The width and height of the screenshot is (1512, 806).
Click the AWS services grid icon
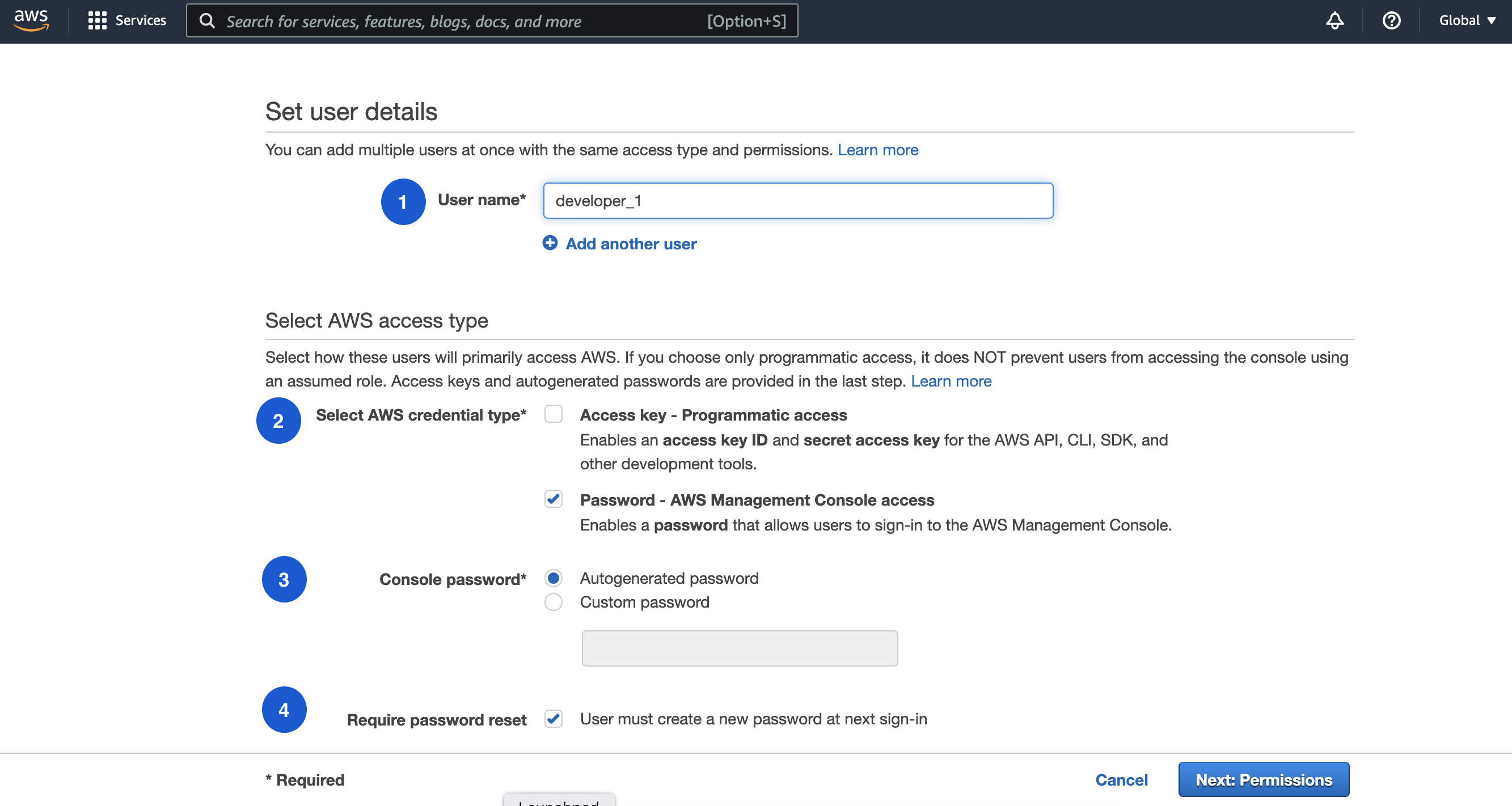coord(97,21)
